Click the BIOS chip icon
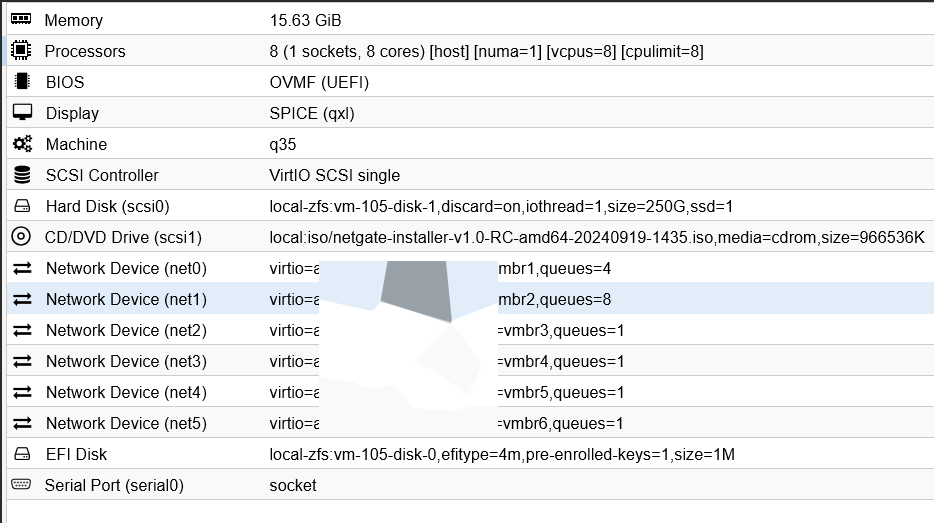Viewport: 934px width, 523px height. [22, 82]
